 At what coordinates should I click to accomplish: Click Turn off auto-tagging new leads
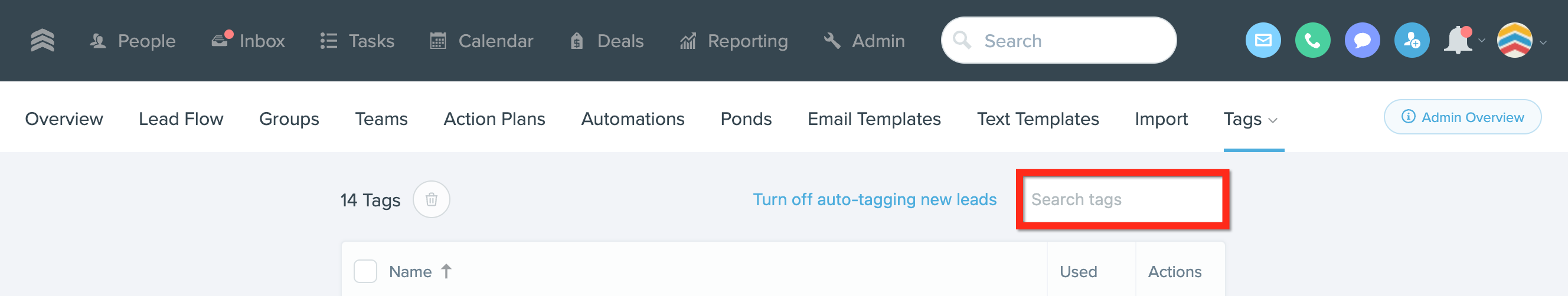pyautogui.click(x=874, y=199)
